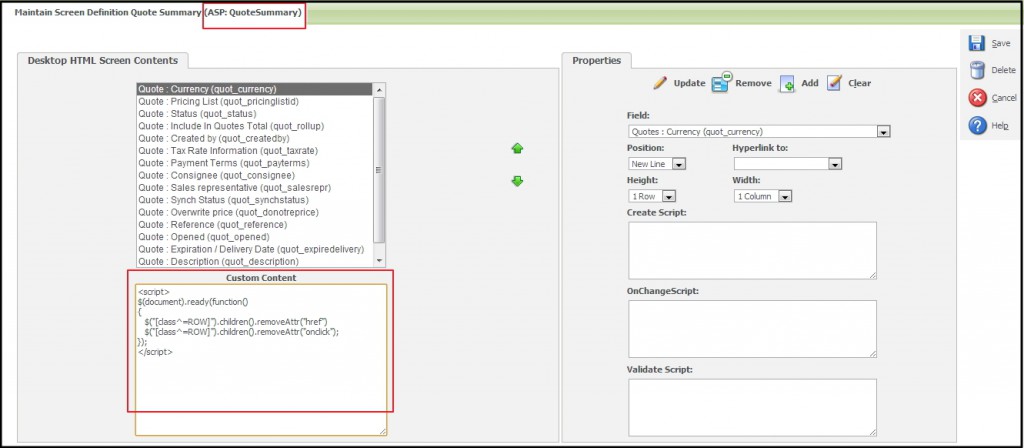1024x448 pixels.
Task: Select Quote : Include In Quotes Total
Action: point(255,126)
